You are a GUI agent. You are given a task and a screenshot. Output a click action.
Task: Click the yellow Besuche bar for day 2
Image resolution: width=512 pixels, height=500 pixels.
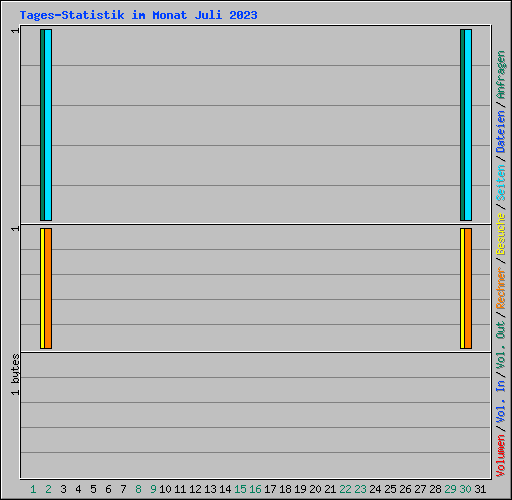click(42, 288)
